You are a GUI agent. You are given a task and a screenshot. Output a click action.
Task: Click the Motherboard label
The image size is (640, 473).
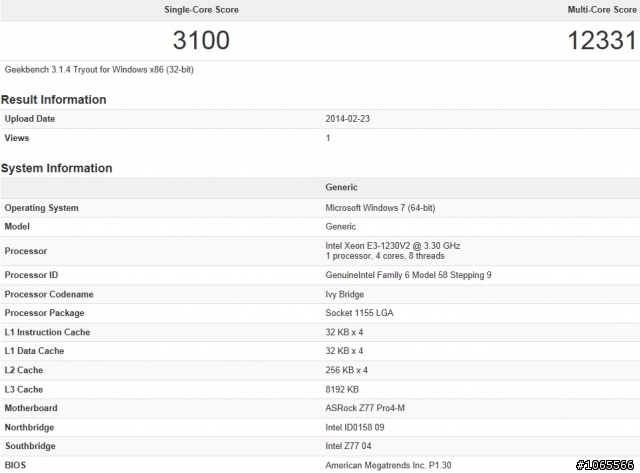pyautogui.click(x=31, y=408)
